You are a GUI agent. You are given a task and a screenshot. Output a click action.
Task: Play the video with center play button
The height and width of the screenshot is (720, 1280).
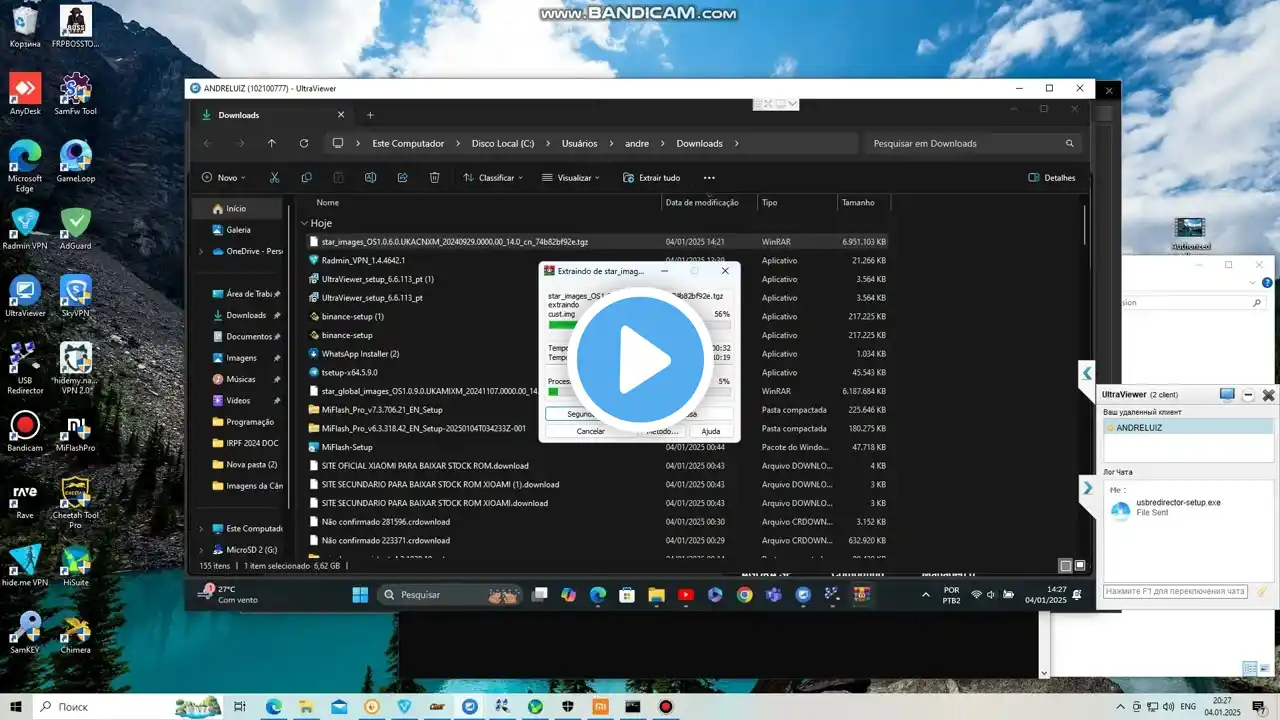click(640, 359)
